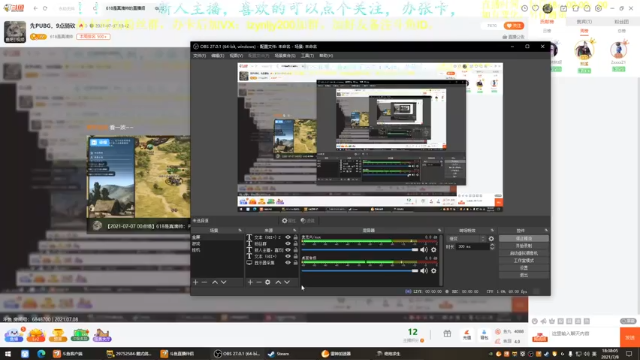
Task: Open the gift box icon near the gift bar
Action: [447, 334]
